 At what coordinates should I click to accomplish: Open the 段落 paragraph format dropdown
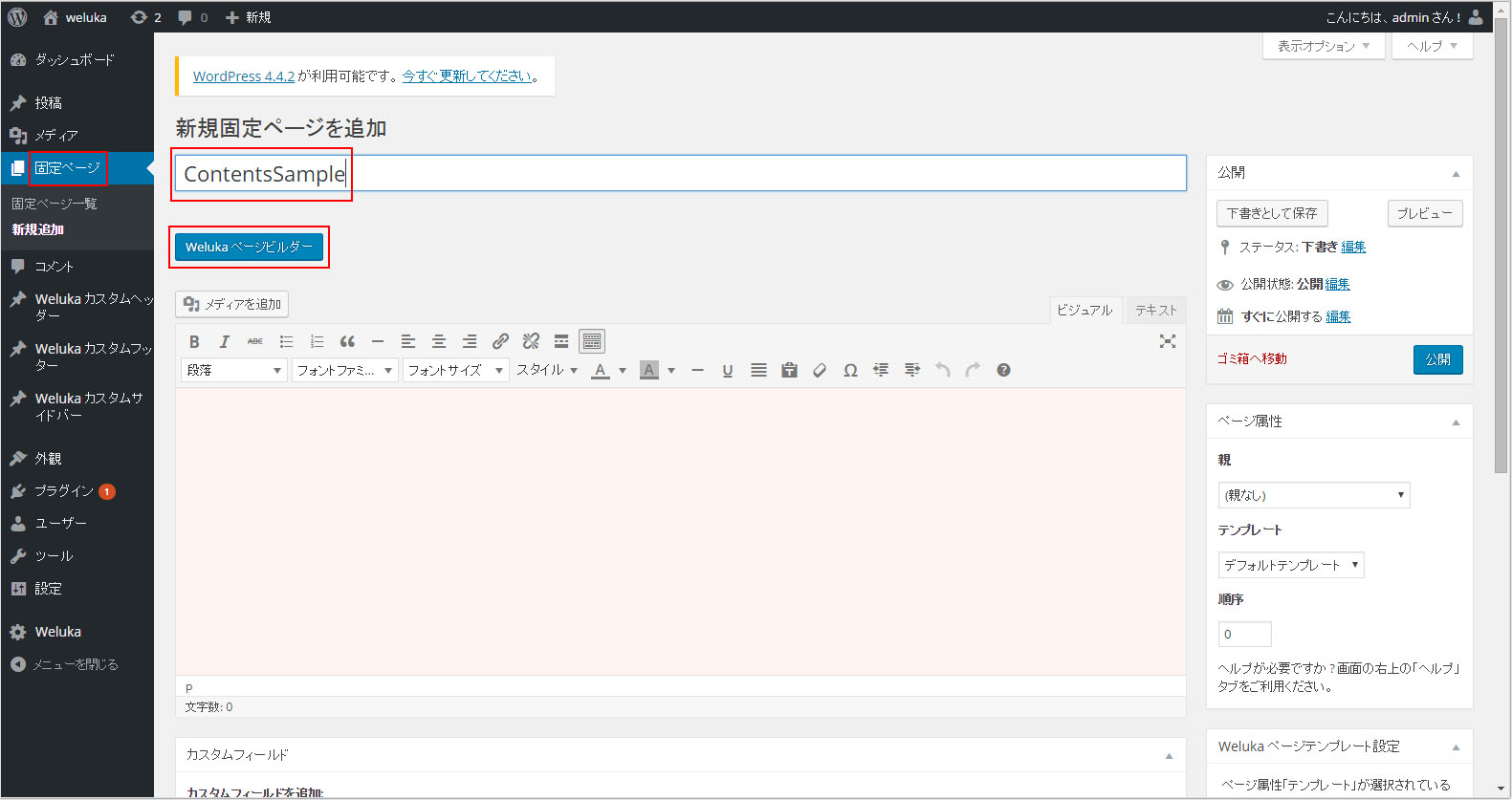coord(234,371)
